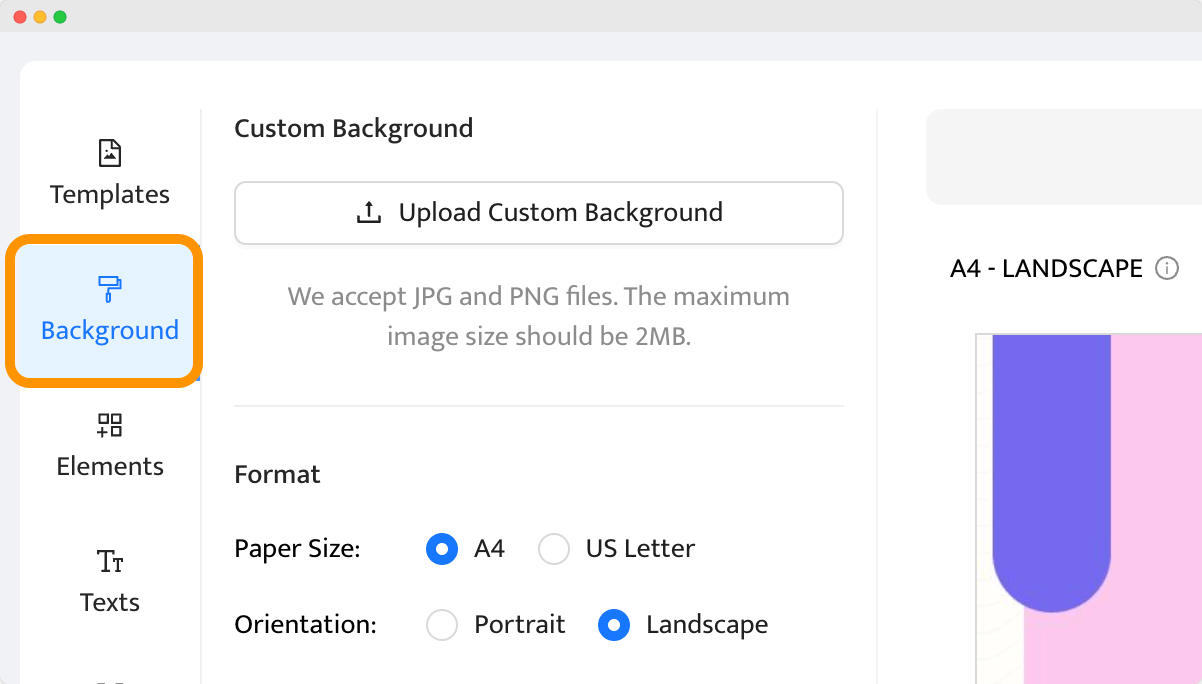
Task: Maximize the window with green button
Action: [60, 17]
